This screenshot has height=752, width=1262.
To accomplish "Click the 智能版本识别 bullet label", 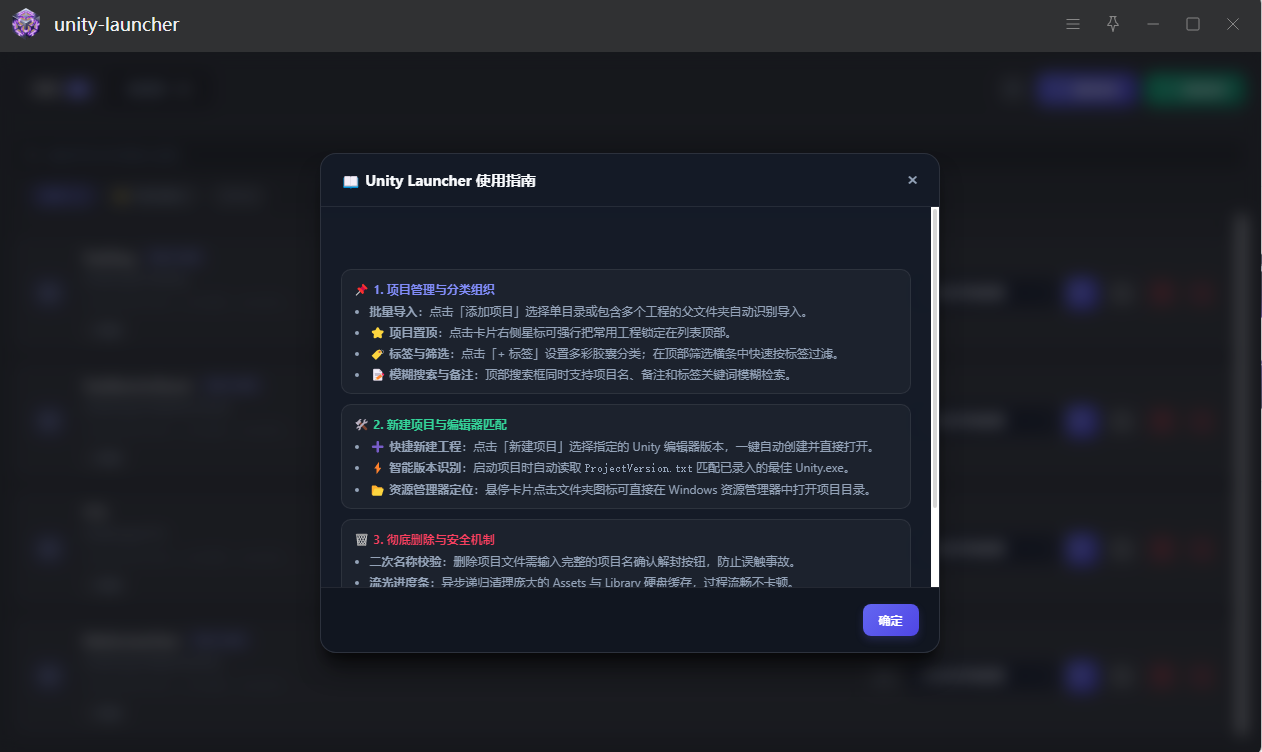I will point(426,468).
